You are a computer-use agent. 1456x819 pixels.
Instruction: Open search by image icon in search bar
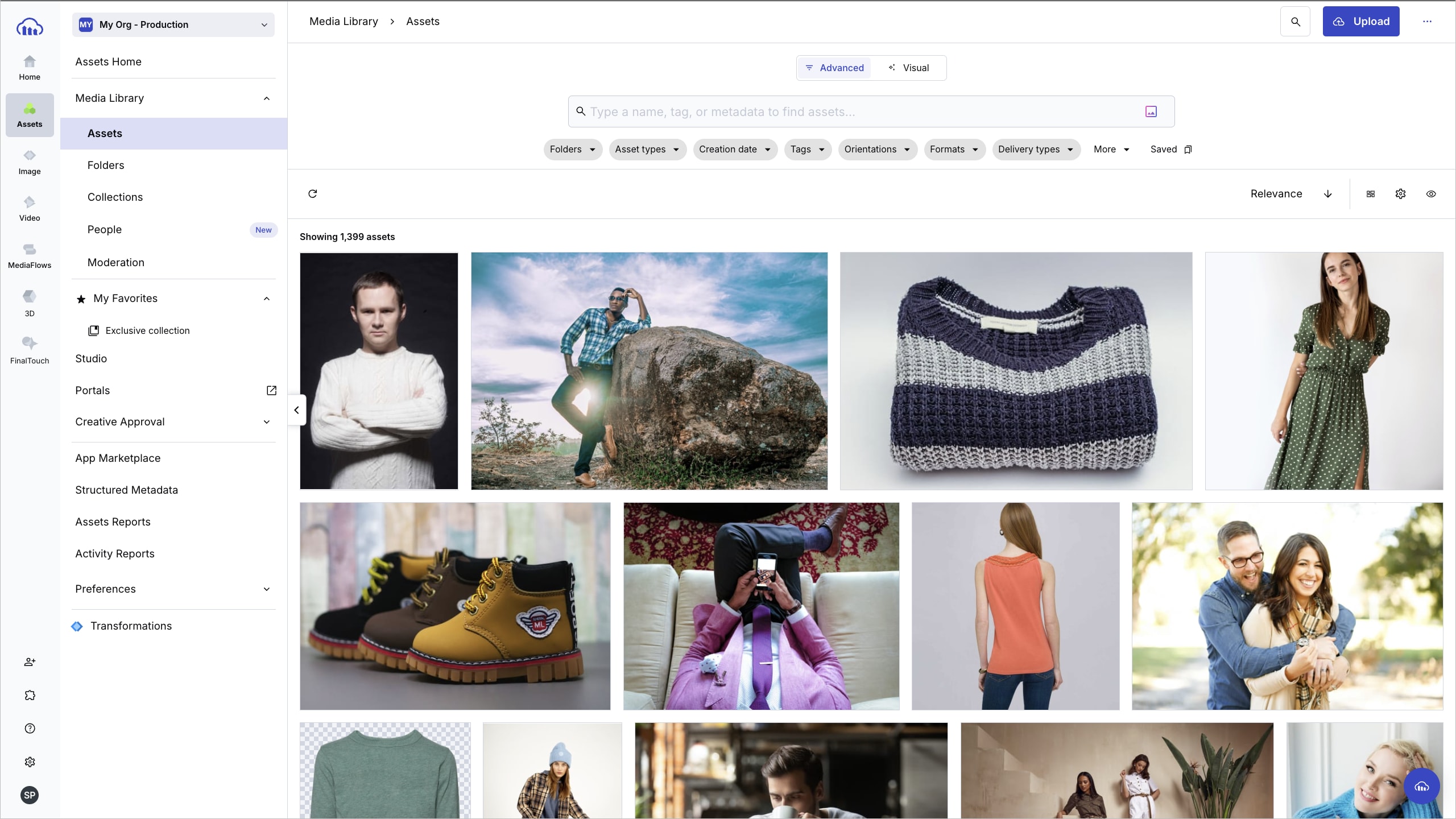(x=1151, y=111)
